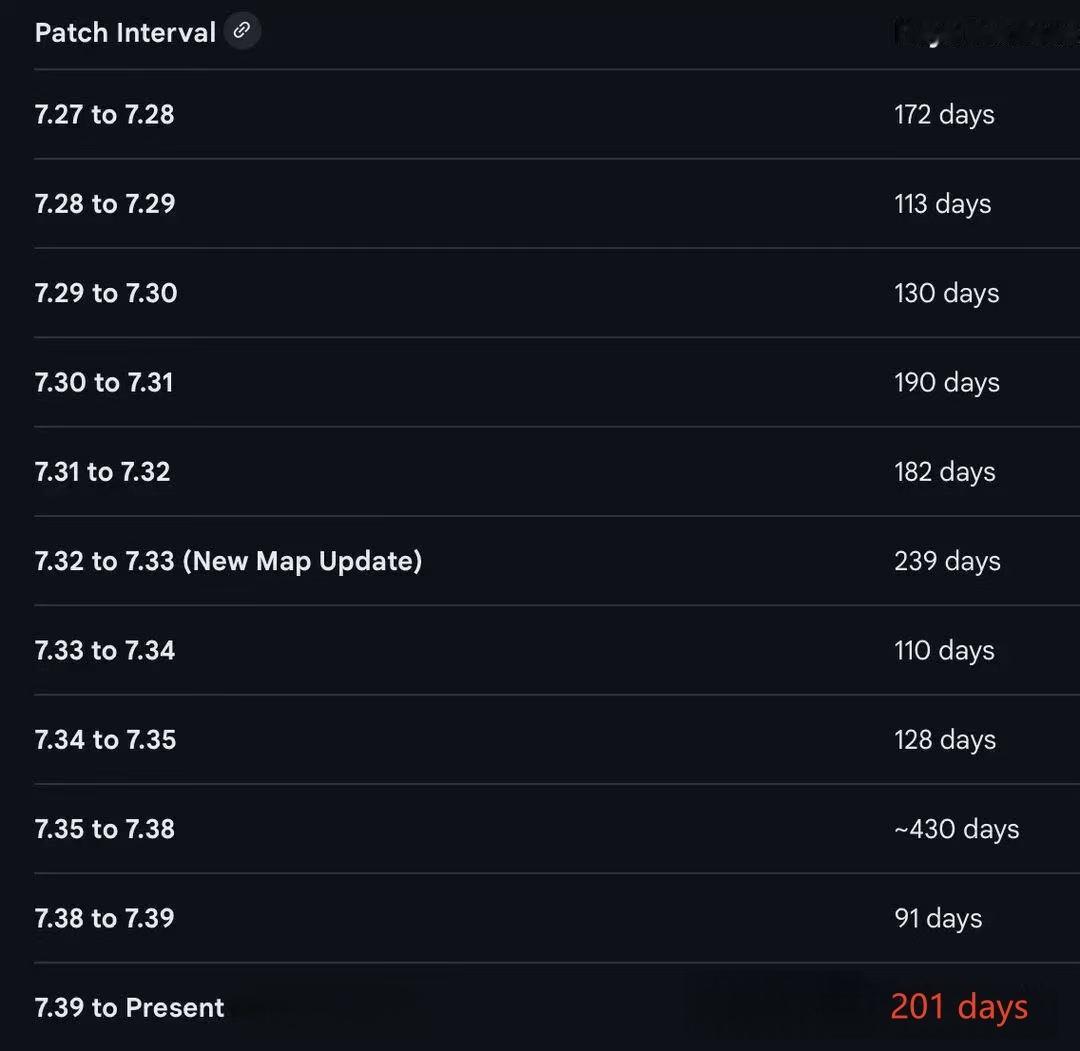Click the New Map Update row label
Image resolution: width=1080 pixels, height=1051 pixels.
(228, 561)
